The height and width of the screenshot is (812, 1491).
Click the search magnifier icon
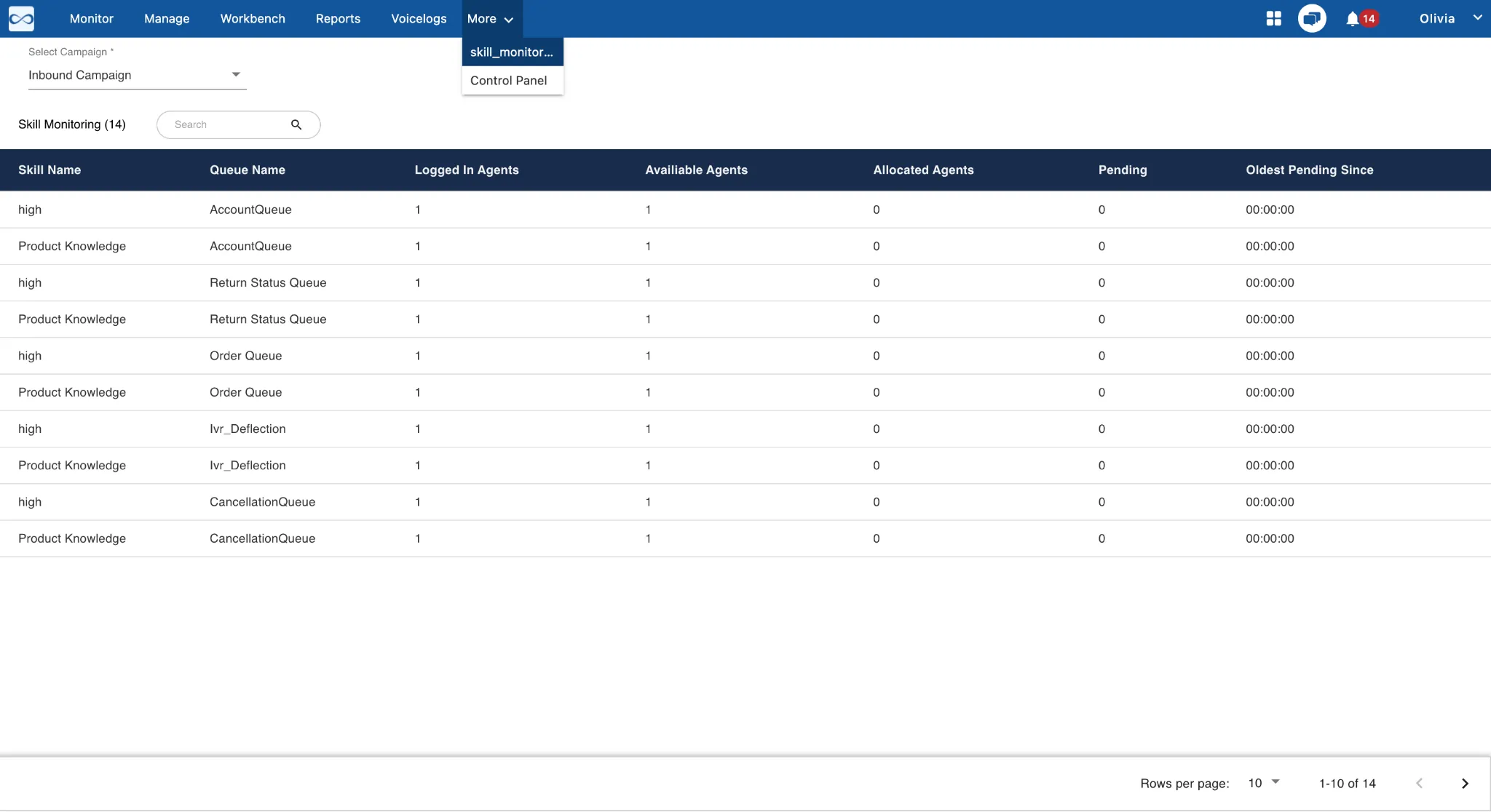pos(296,124)
